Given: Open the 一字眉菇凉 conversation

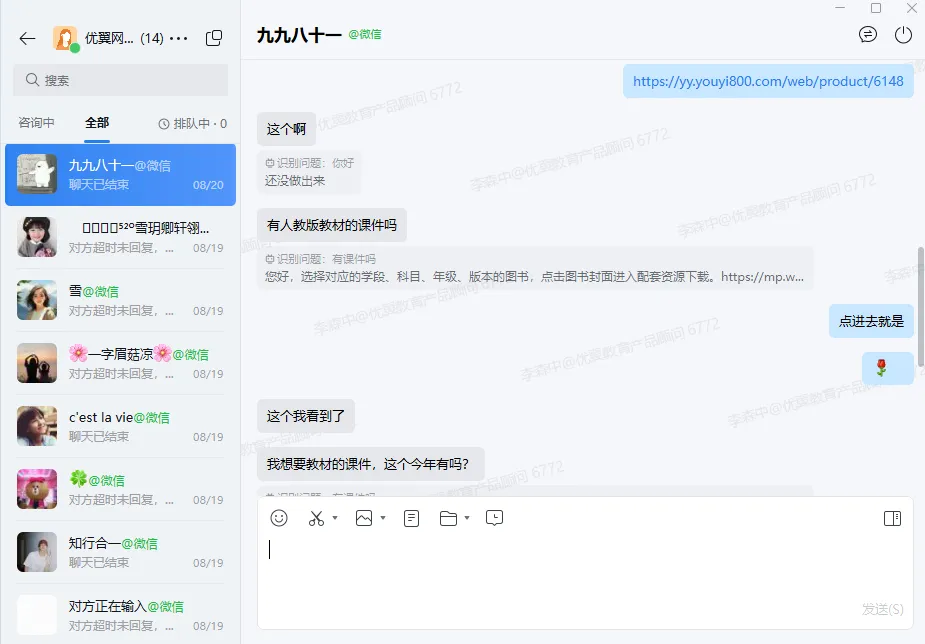Looking at the screenshot, I should point(120,364).
